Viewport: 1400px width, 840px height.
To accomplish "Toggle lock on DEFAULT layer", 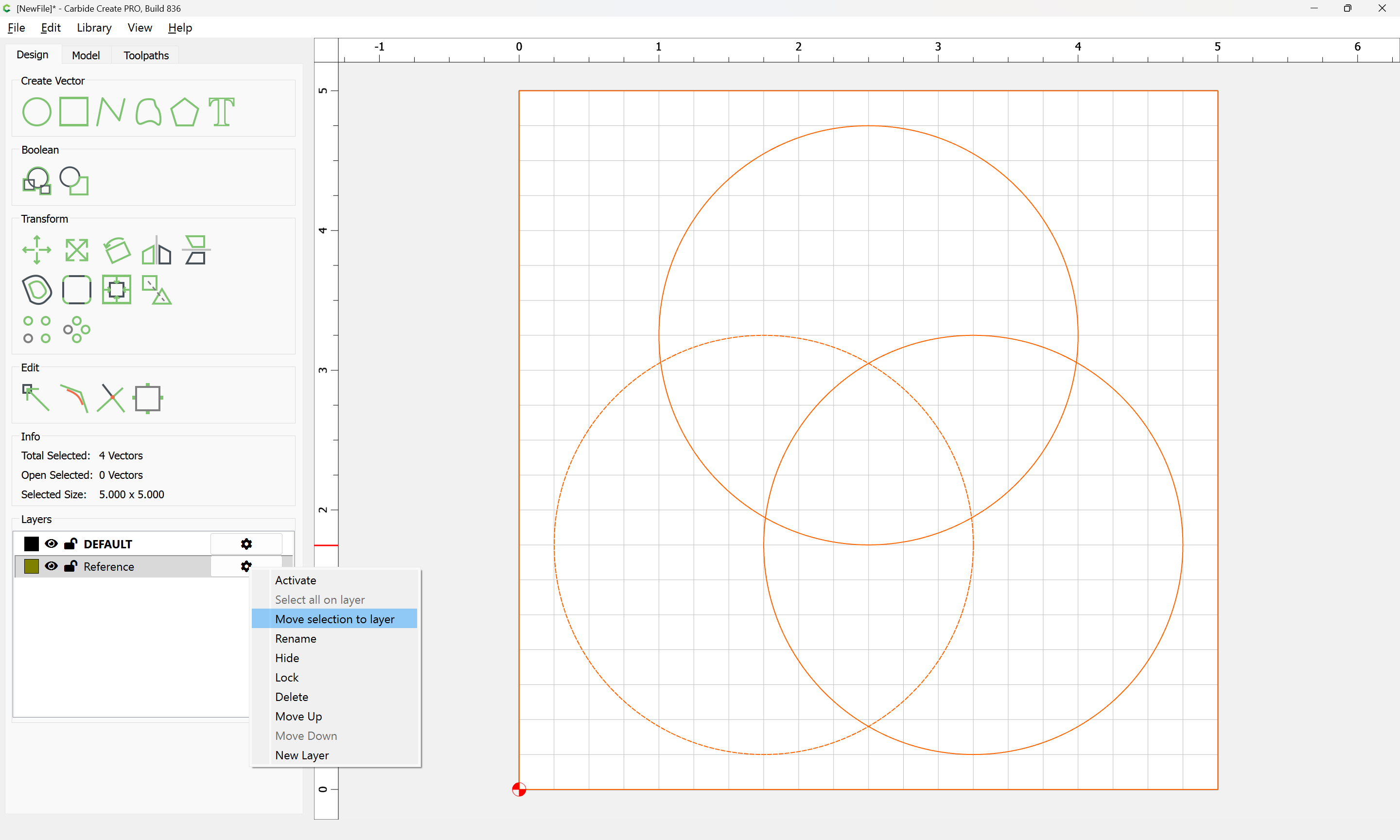I will (x=71, y=544).
